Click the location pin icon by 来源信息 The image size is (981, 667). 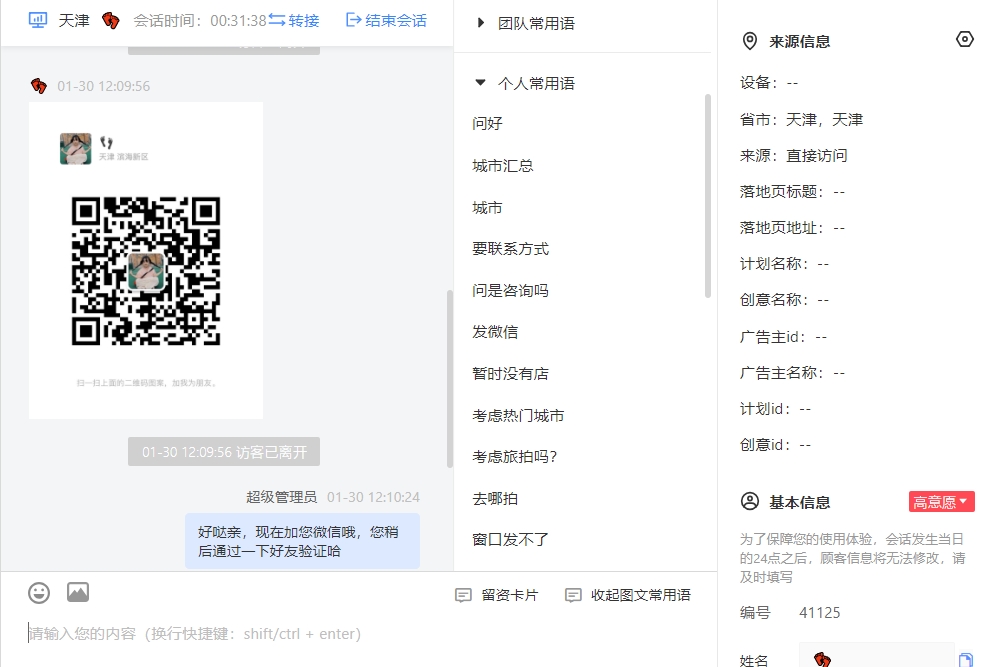[x=750, y=41]
